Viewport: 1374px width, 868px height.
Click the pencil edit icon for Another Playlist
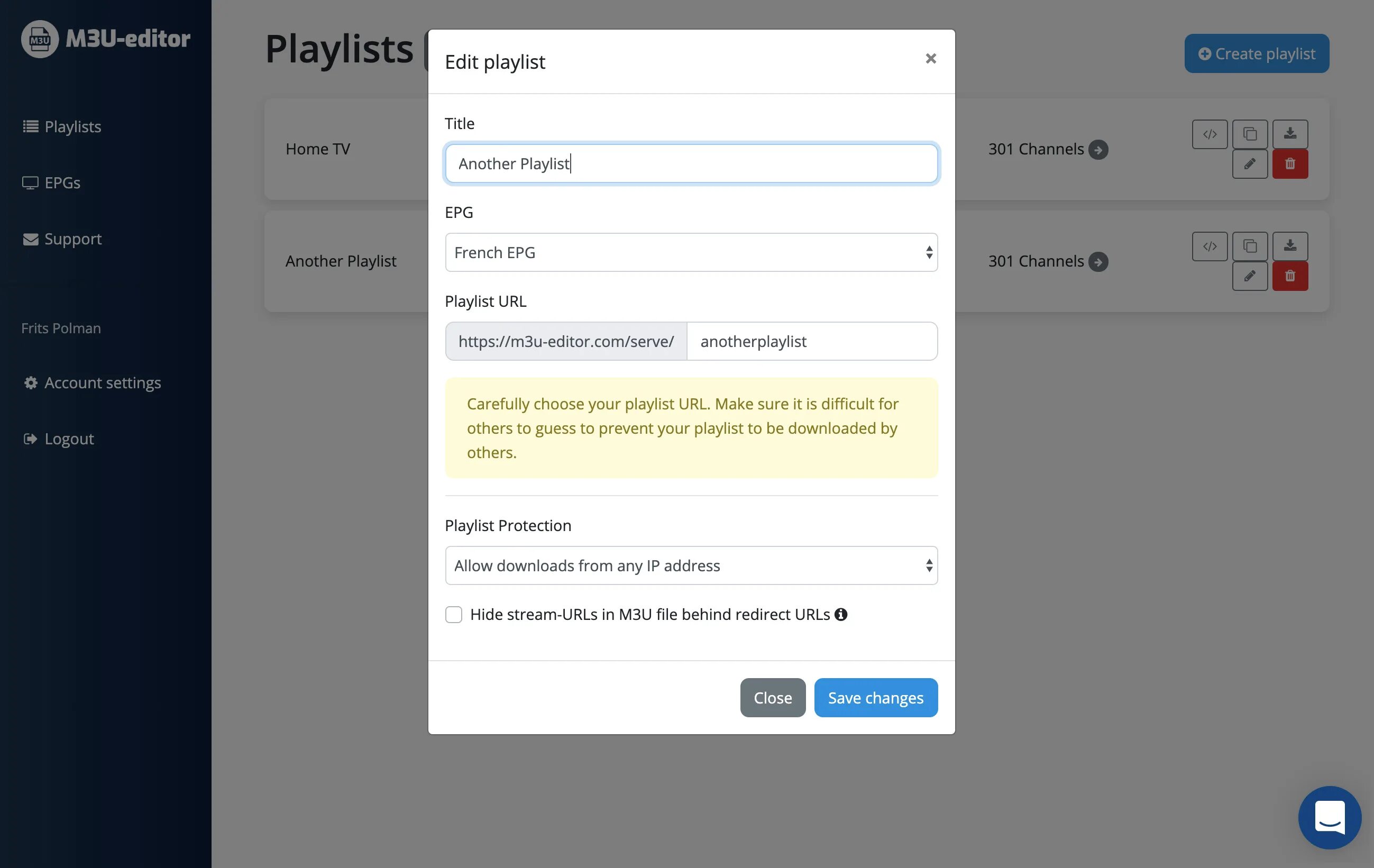[x=1250, y=276]
